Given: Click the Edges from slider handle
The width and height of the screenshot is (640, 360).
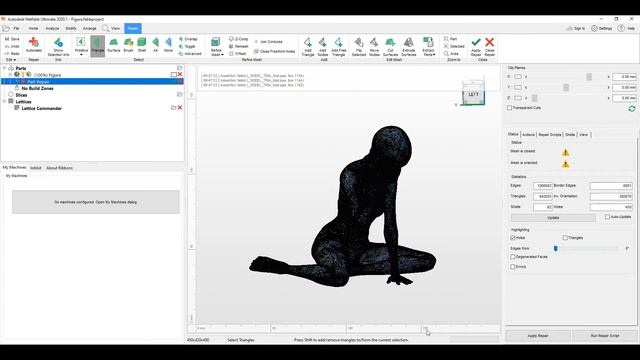Looking at the screenshot, I should pos(556,248).
